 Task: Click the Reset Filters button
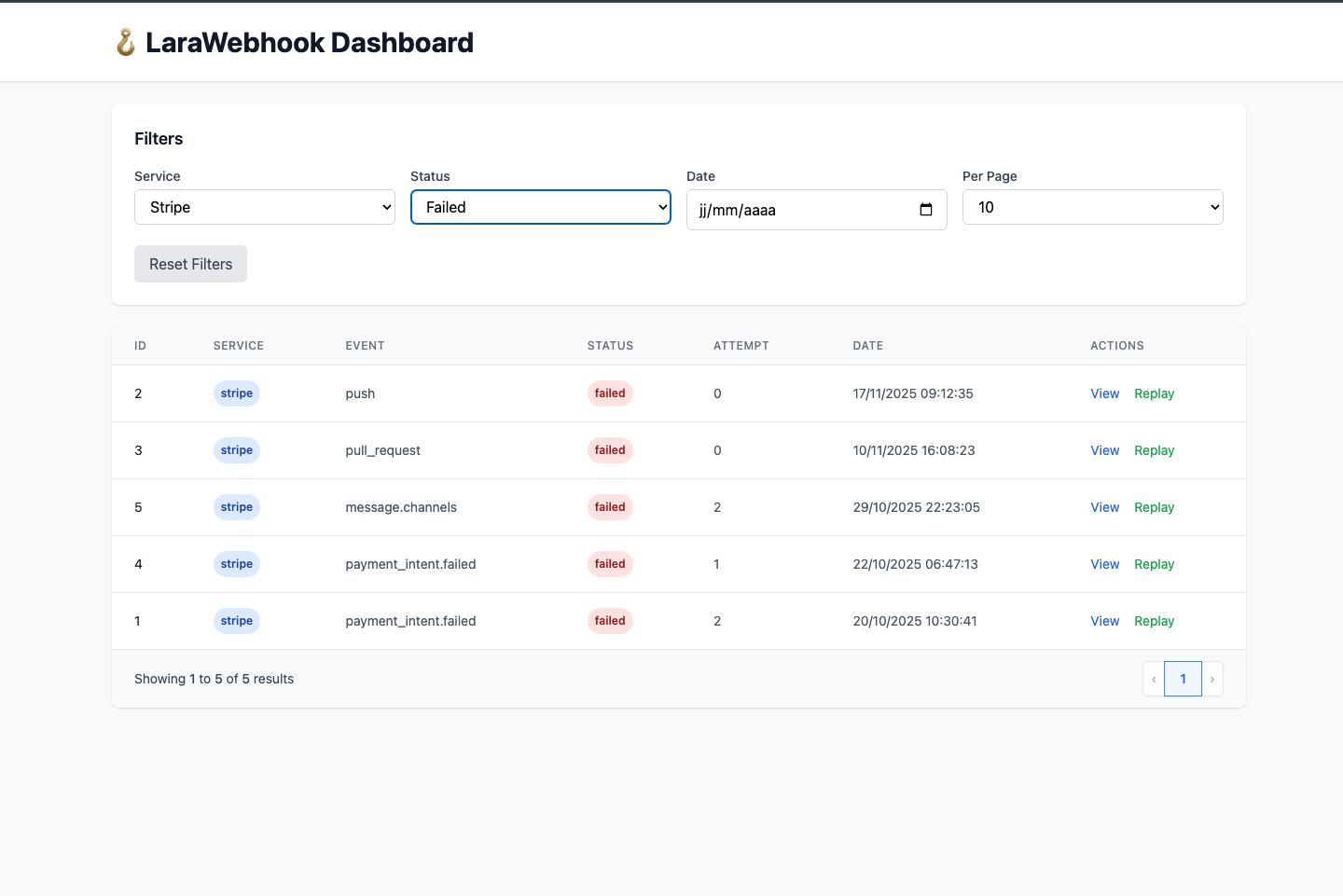[190, 264]
